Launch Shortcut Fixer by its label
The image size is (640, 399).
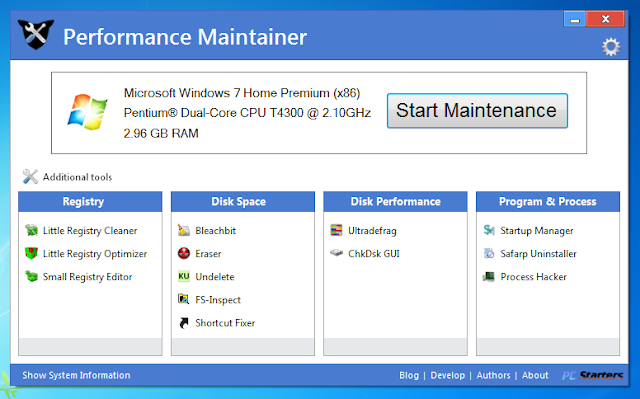(225, 323)
